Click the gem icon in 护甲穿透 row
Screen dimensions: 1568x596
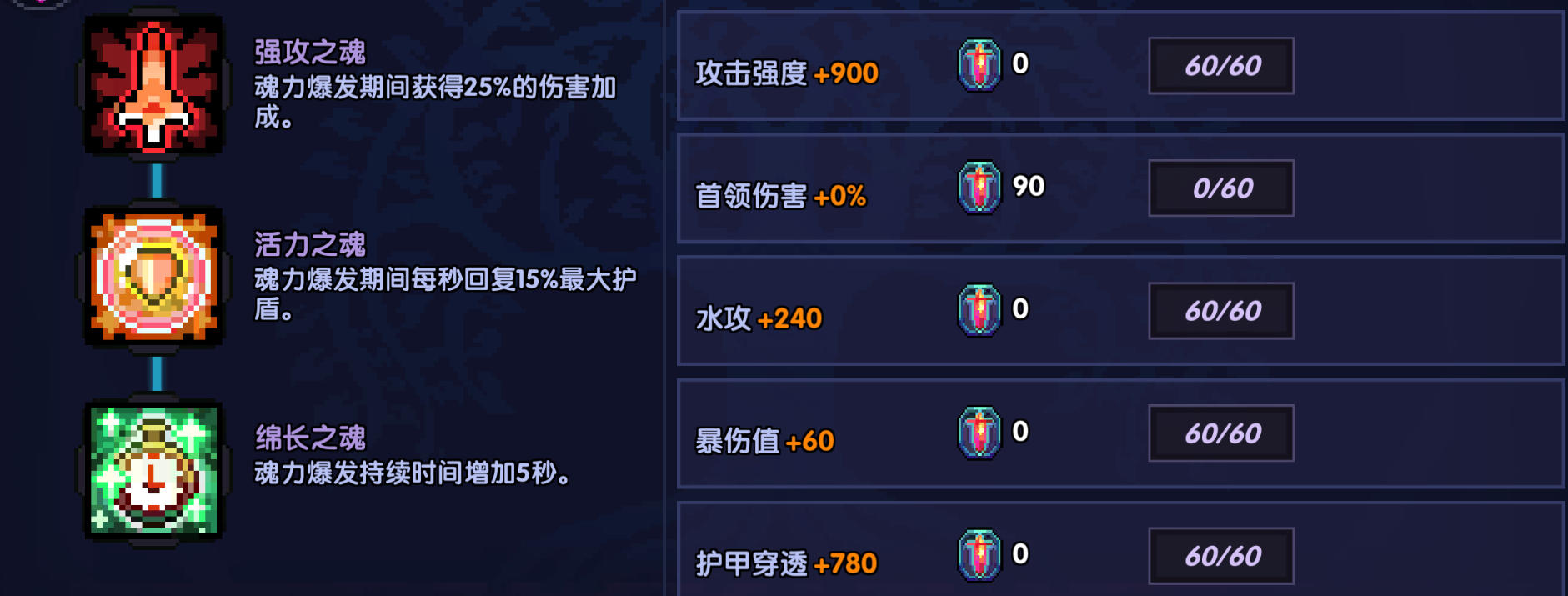[979, 555]
